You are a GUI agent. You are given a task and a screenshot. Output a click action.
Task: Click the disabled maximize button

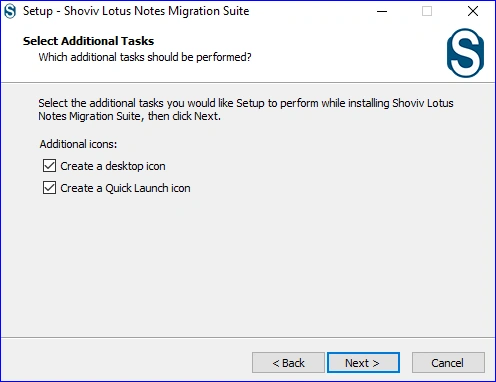pos(427,11)
